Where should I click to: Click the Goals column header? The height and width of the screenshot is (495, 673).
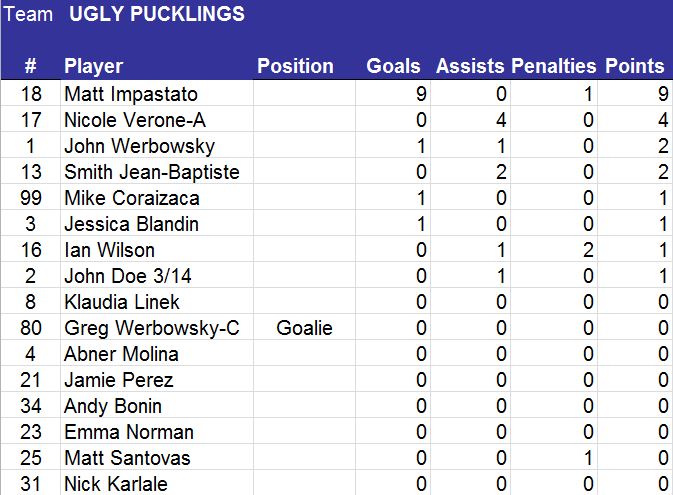click(394, 66)
